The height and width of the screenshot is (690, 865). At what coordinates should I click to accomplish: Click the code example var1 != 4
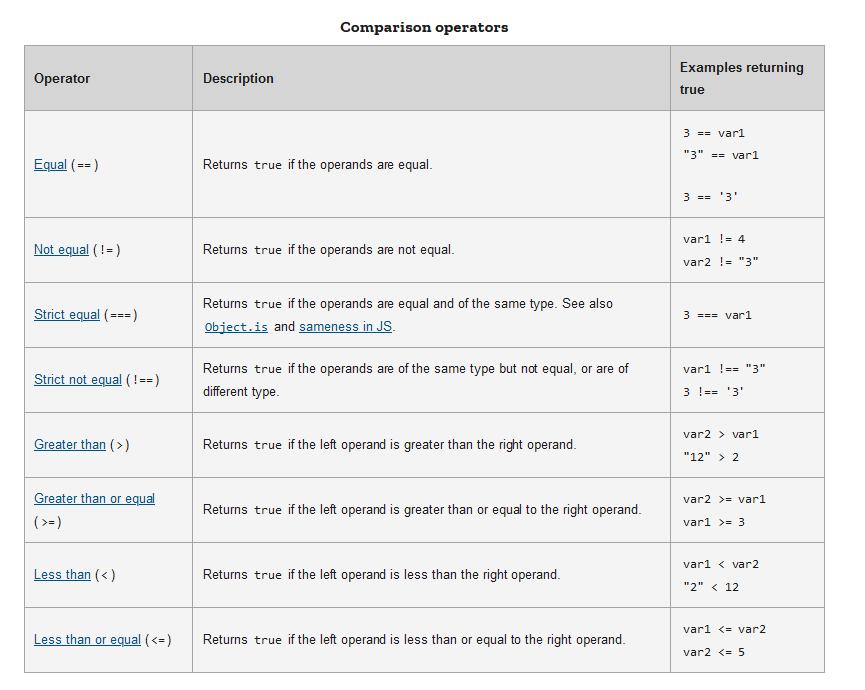(x=714, y=240)
